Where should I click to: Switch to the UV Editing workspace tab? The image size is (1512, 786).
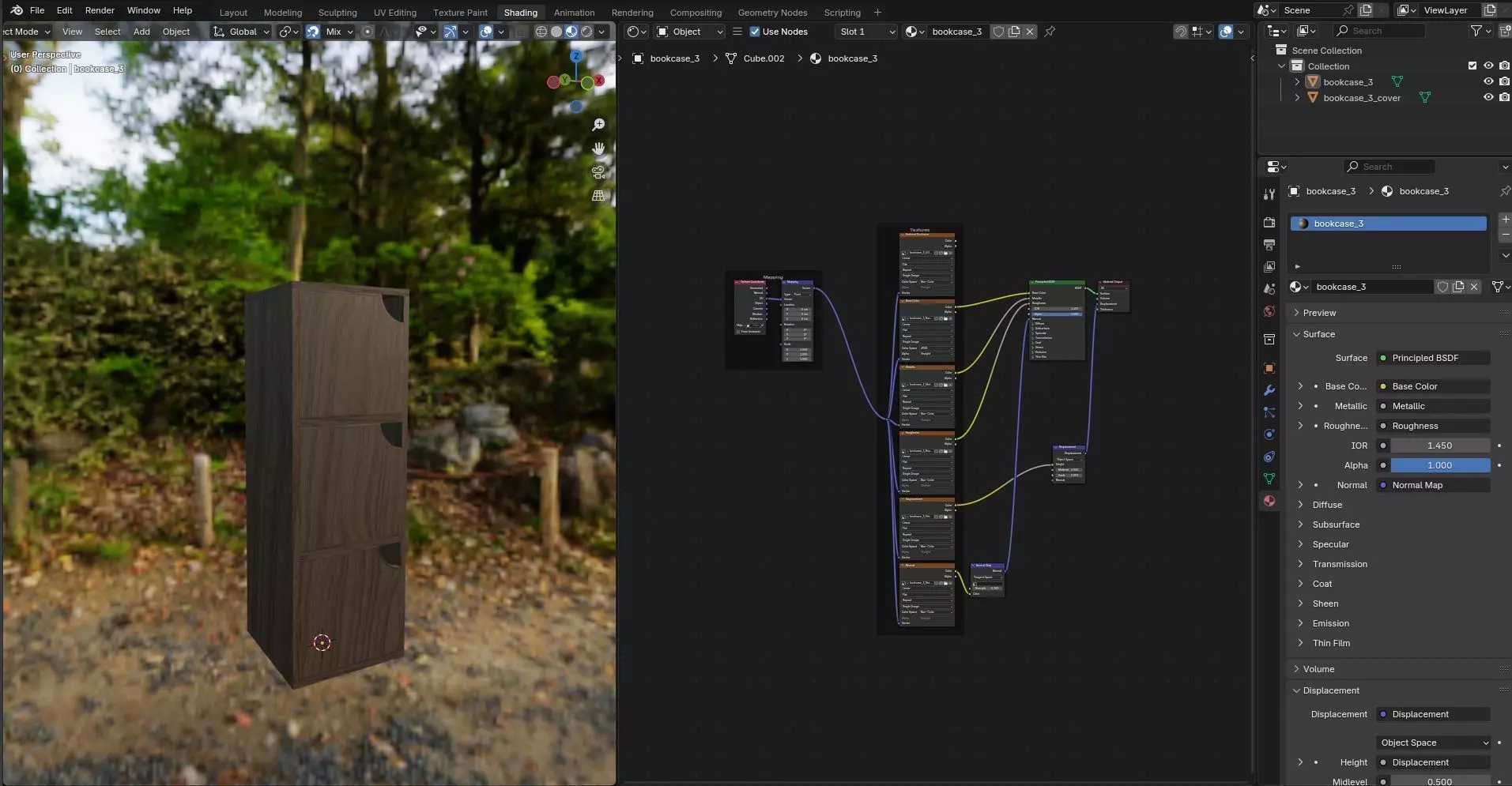point(395,13)
